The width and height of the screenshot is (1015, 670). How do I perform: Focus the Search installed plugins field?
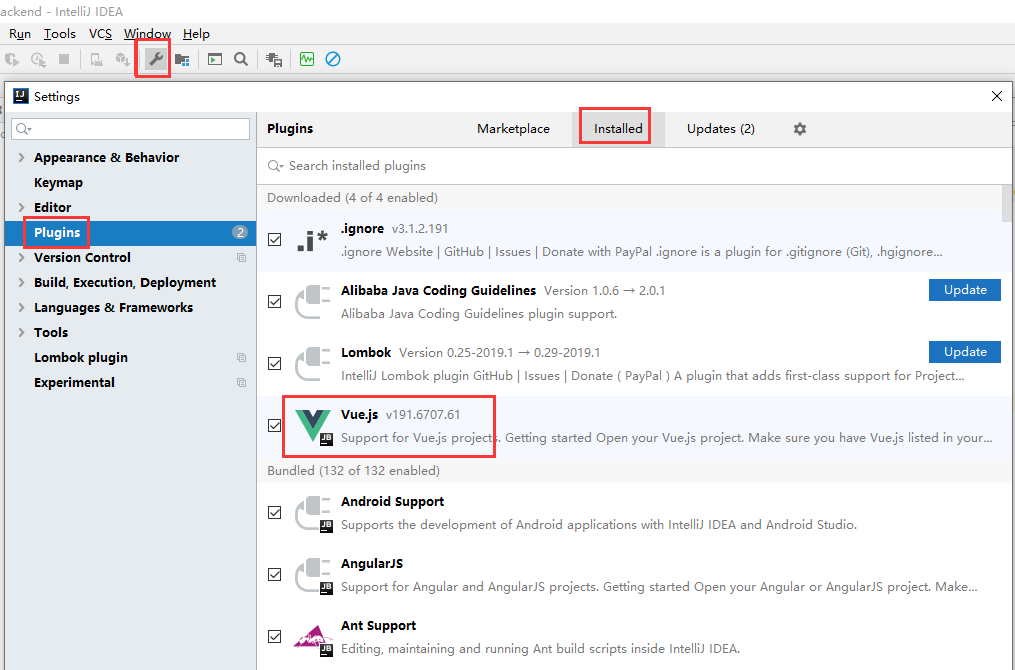(x=634, y=166)
